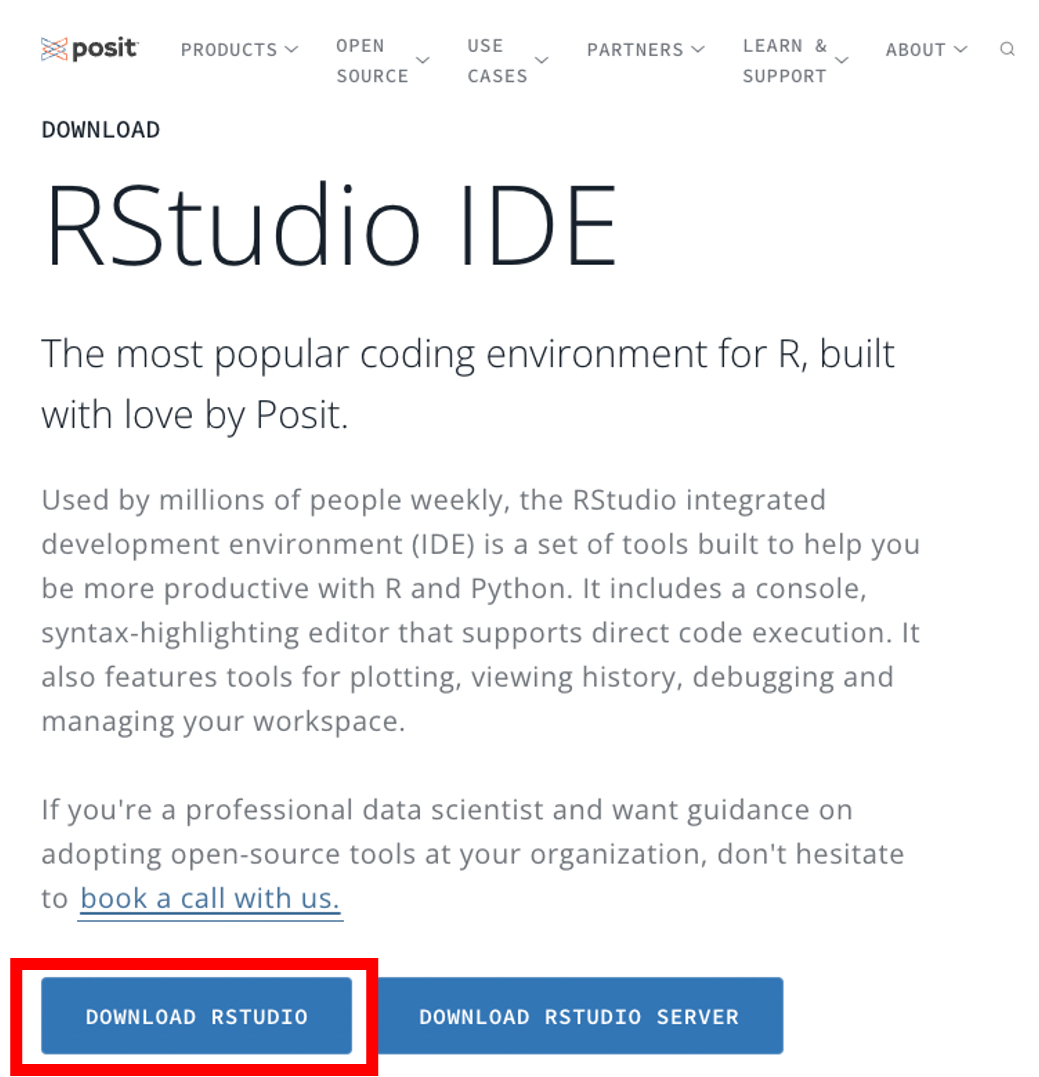The width and height of the screenshot is (1039, 1077).
Task: Select the Use Cases menu label
Action: pos(497,61)
